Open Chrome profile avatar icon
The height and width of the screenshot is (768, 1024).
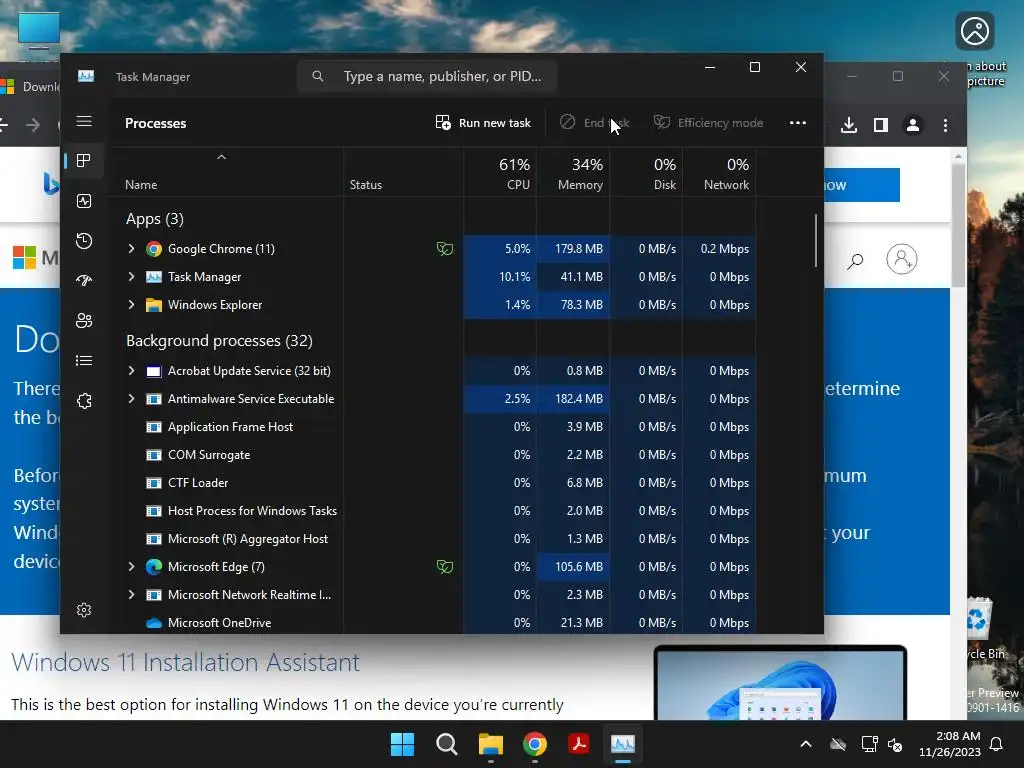coord(912,125)
